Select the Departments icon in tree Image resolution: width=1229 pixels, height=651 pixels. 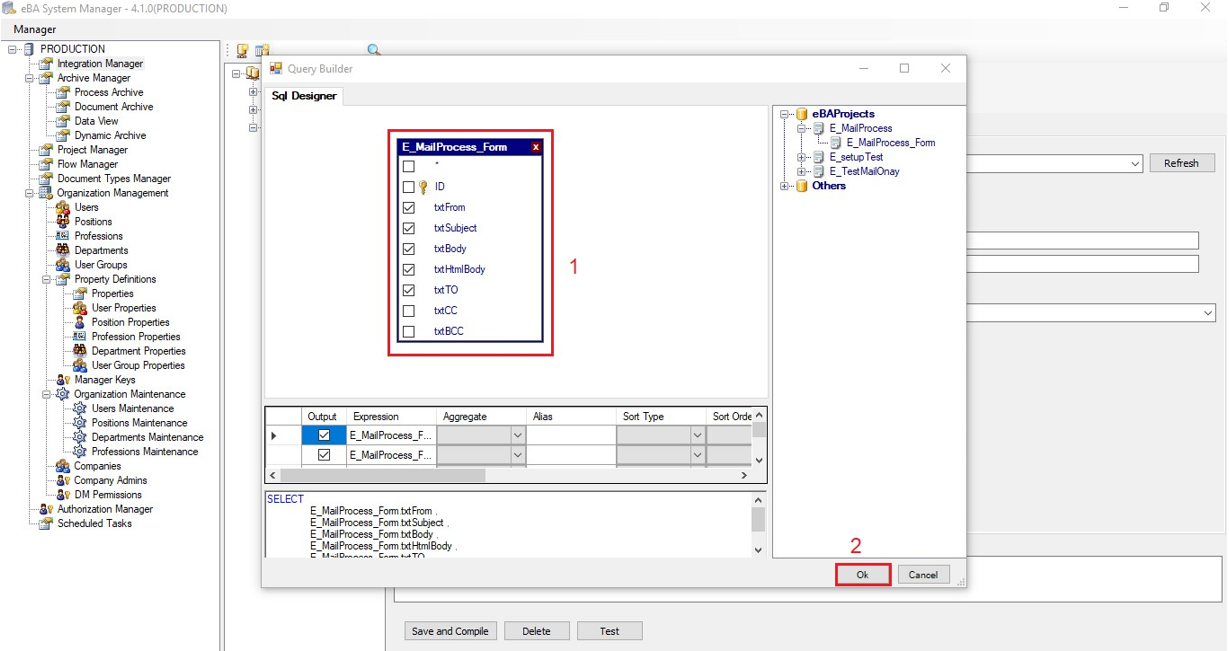point(63,250)
